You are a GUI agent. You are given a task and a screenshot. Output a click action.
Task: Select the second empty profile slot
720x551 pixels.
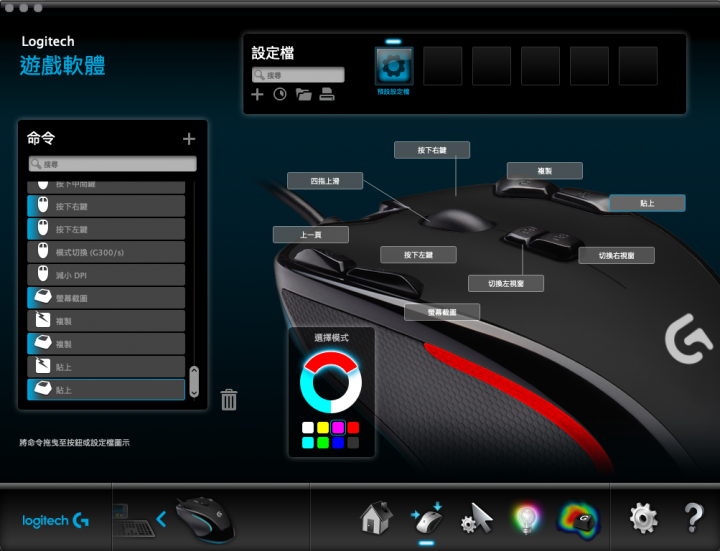click(491, 66)
